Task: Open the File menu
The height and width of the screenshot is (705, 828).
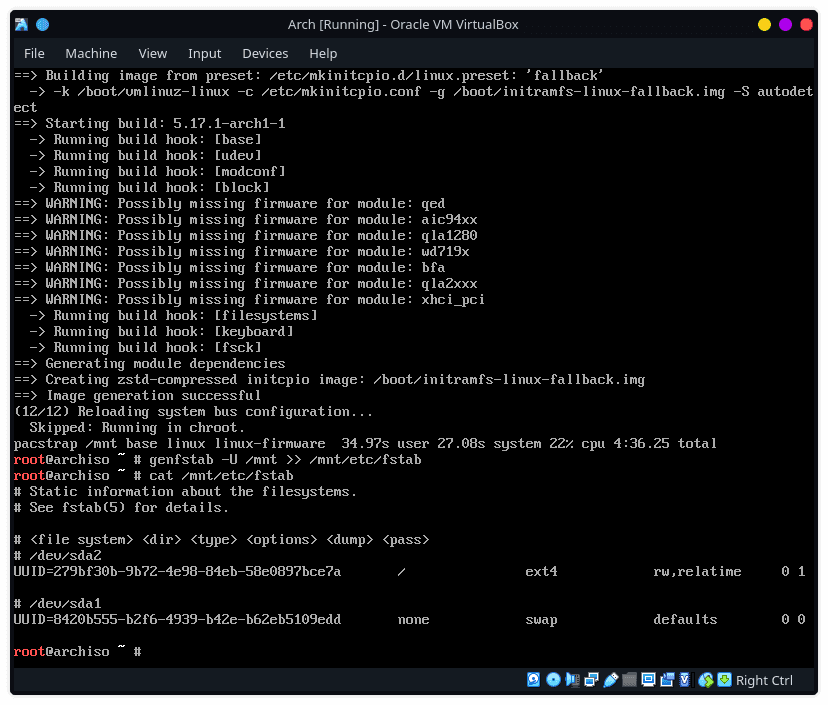Action: [x=34, y=53]
